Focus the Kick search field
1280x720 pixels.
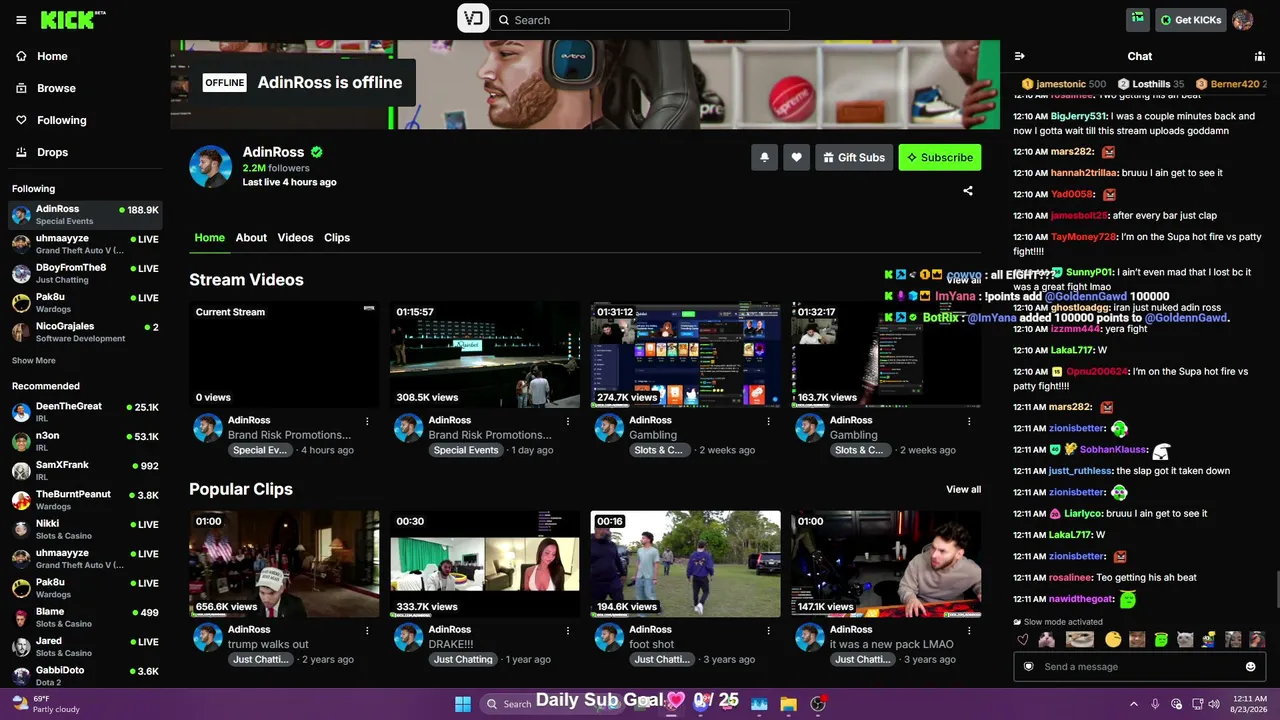(x=640, y=20)
